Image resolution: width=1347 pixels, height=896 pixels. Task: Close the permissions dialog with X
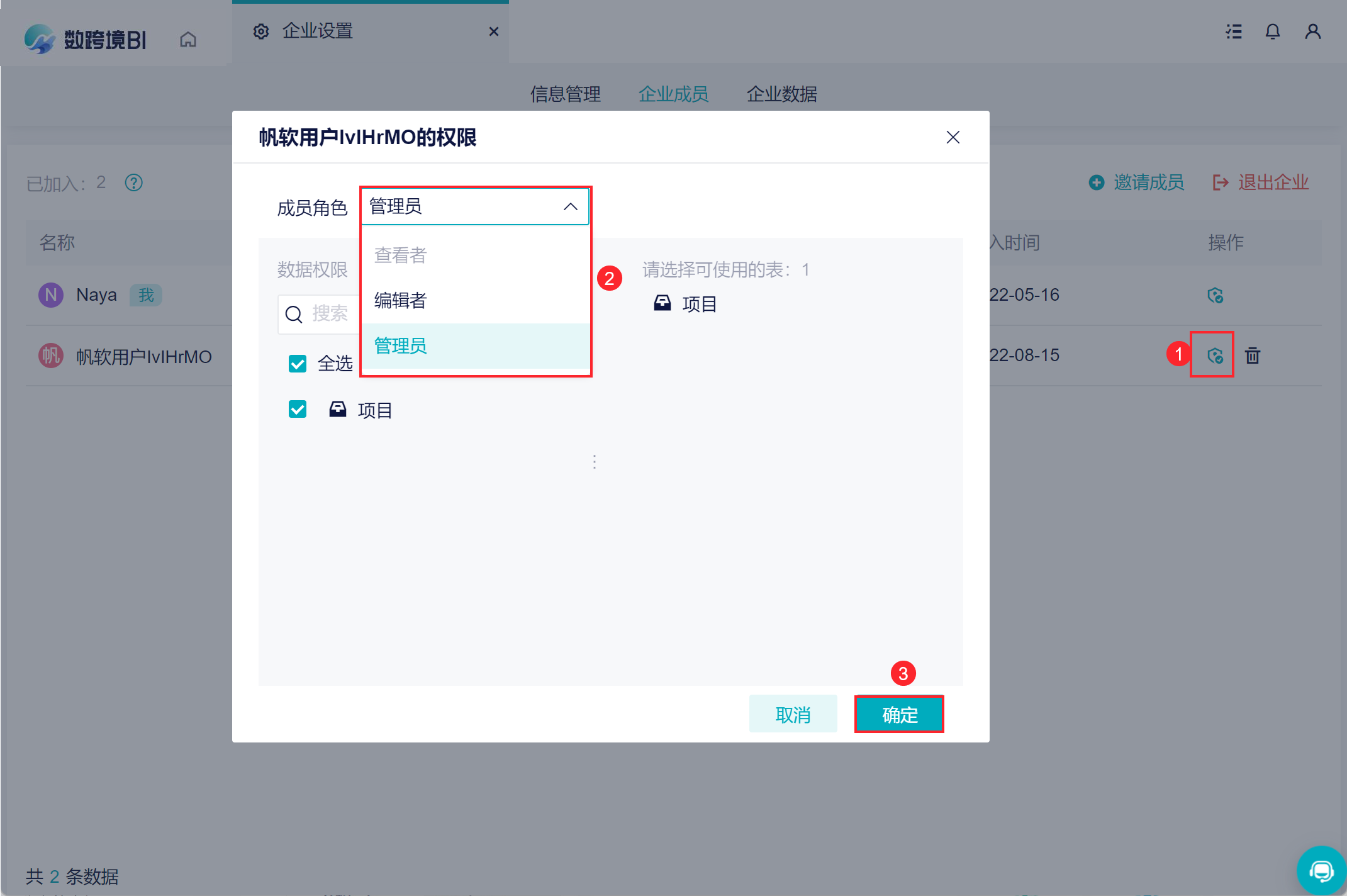953,137
